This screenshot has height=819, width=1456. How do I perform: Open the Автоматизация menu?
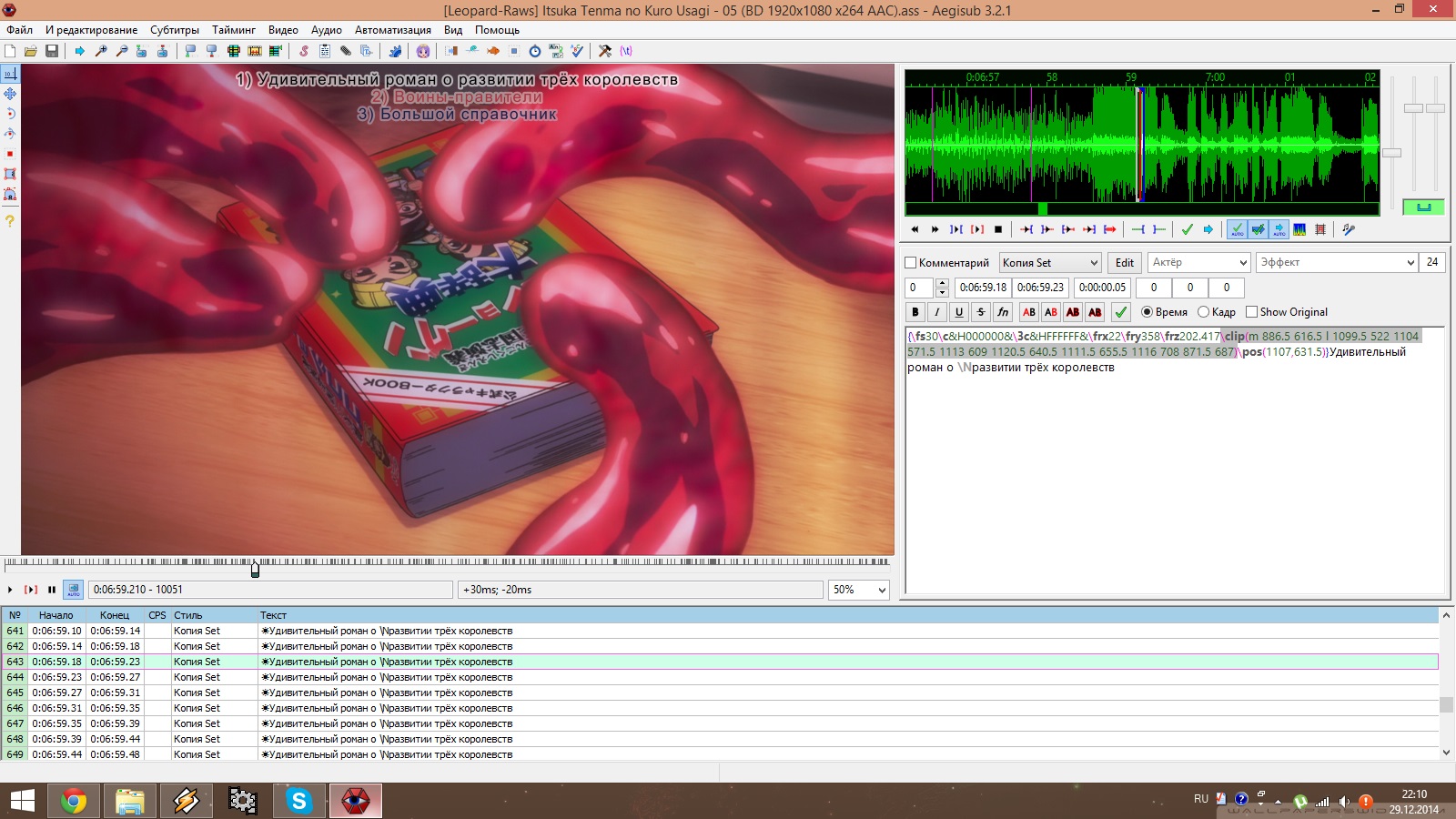392,30
